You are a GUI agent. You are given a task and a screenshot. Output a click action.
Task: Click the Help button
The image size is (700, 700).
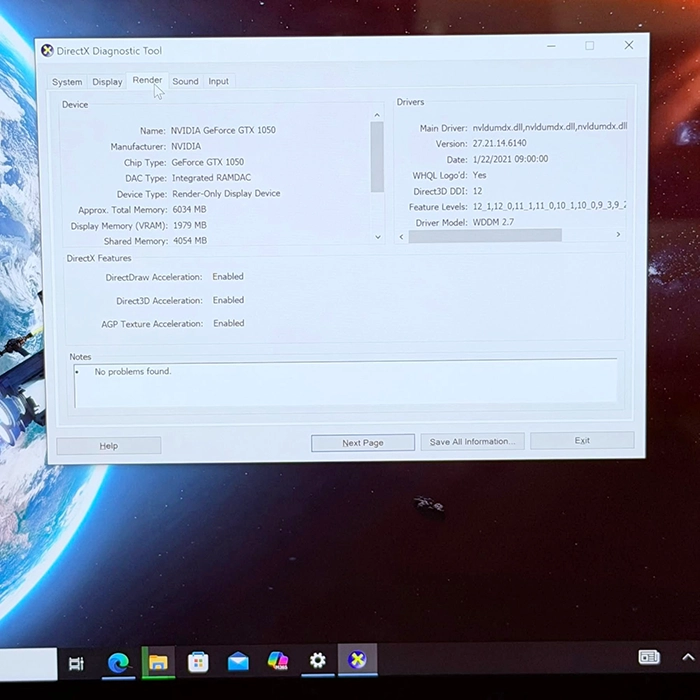(x=108, y=446)
